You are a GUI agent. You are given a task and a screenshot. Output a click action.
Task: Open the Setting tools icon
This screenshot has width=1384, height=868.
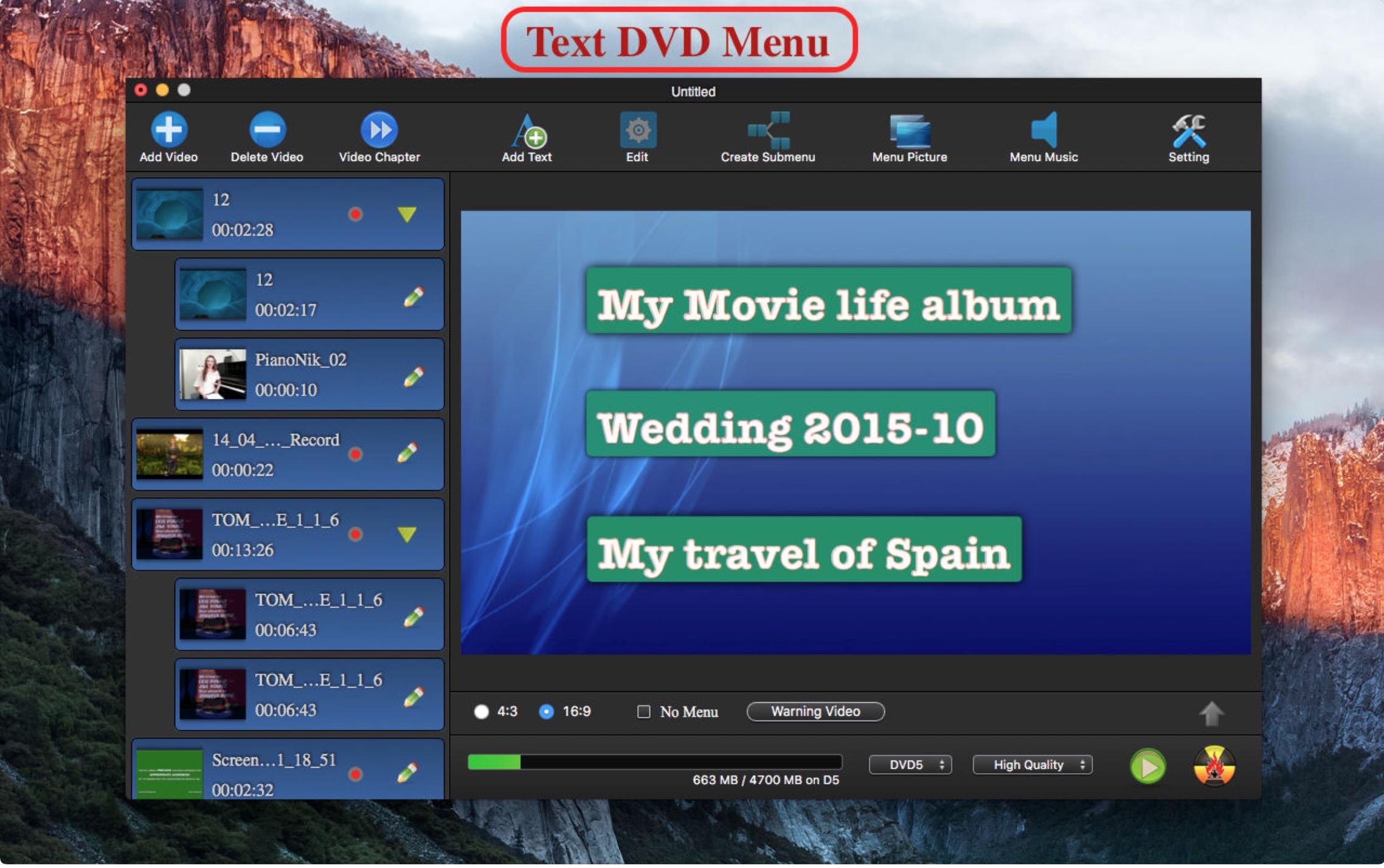click(x=1189, y=131)
